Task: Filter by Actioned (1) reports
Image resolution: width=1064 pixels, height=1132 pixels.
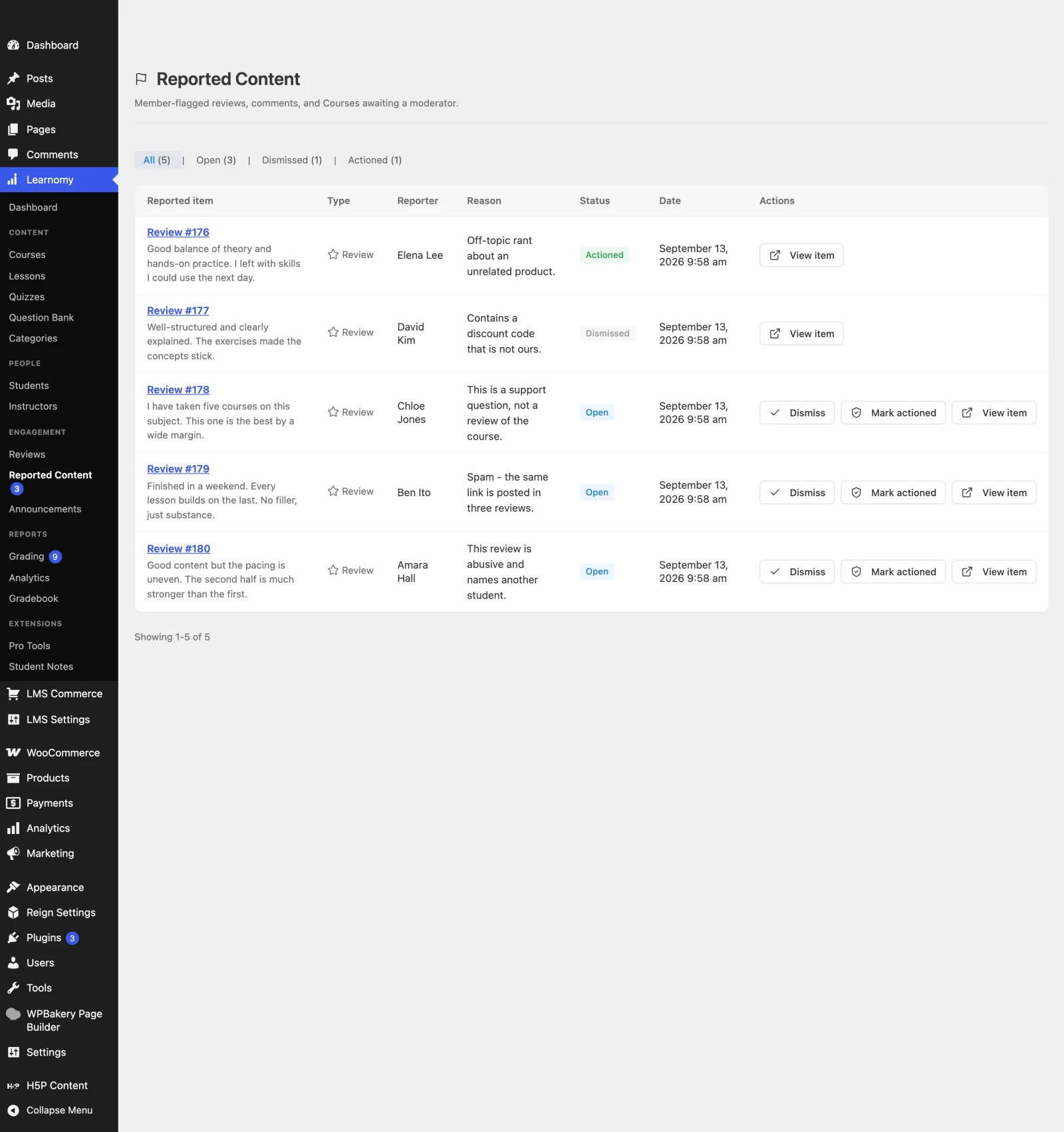Action: [x=375, y=160]
